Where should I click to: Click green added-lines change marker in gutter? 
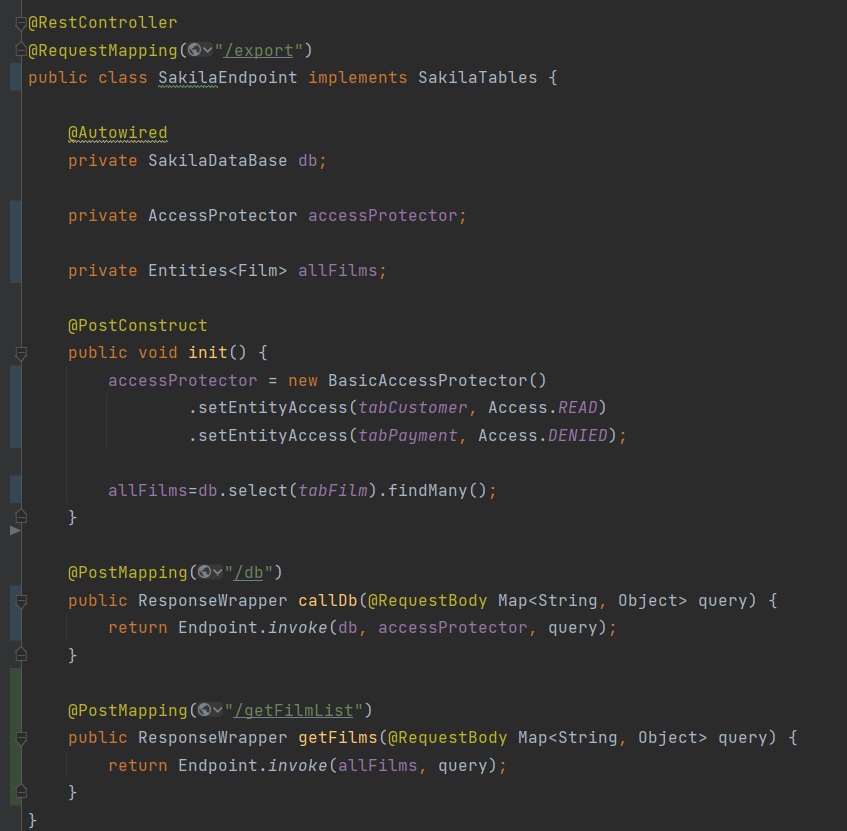click(x=16, y=737)
